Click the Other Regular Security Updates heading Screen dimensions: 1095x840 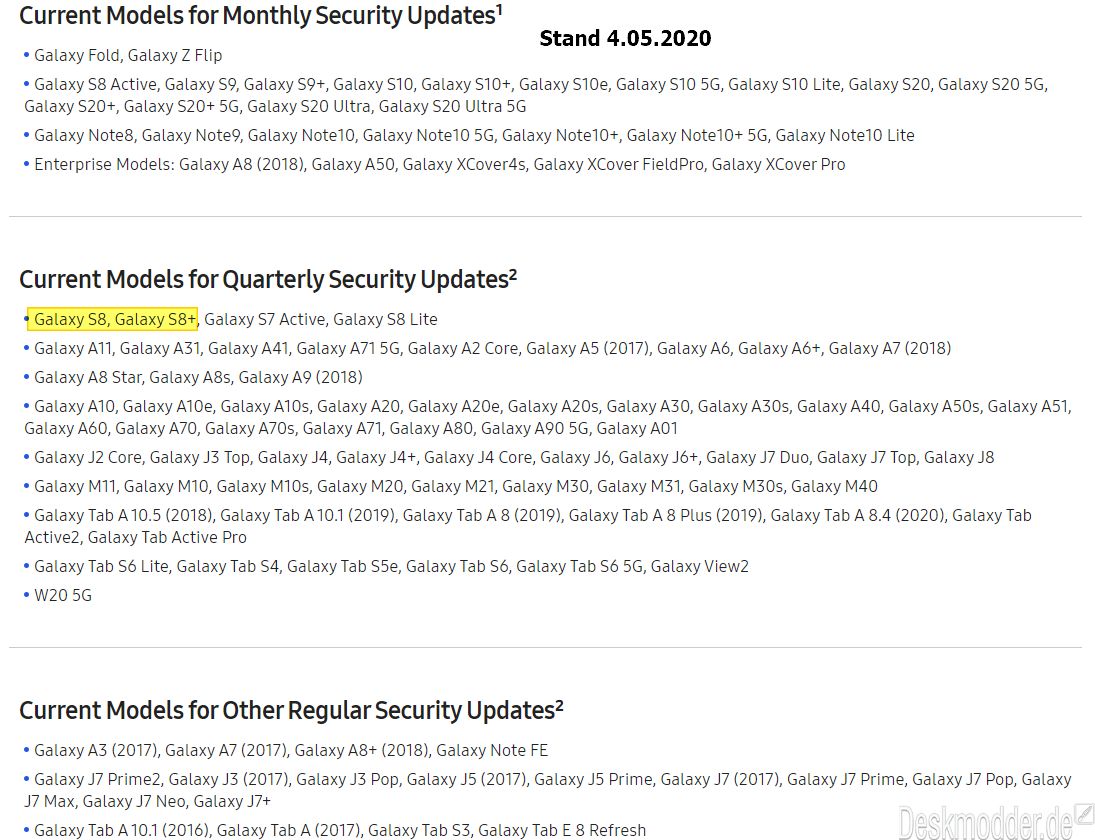291,710
